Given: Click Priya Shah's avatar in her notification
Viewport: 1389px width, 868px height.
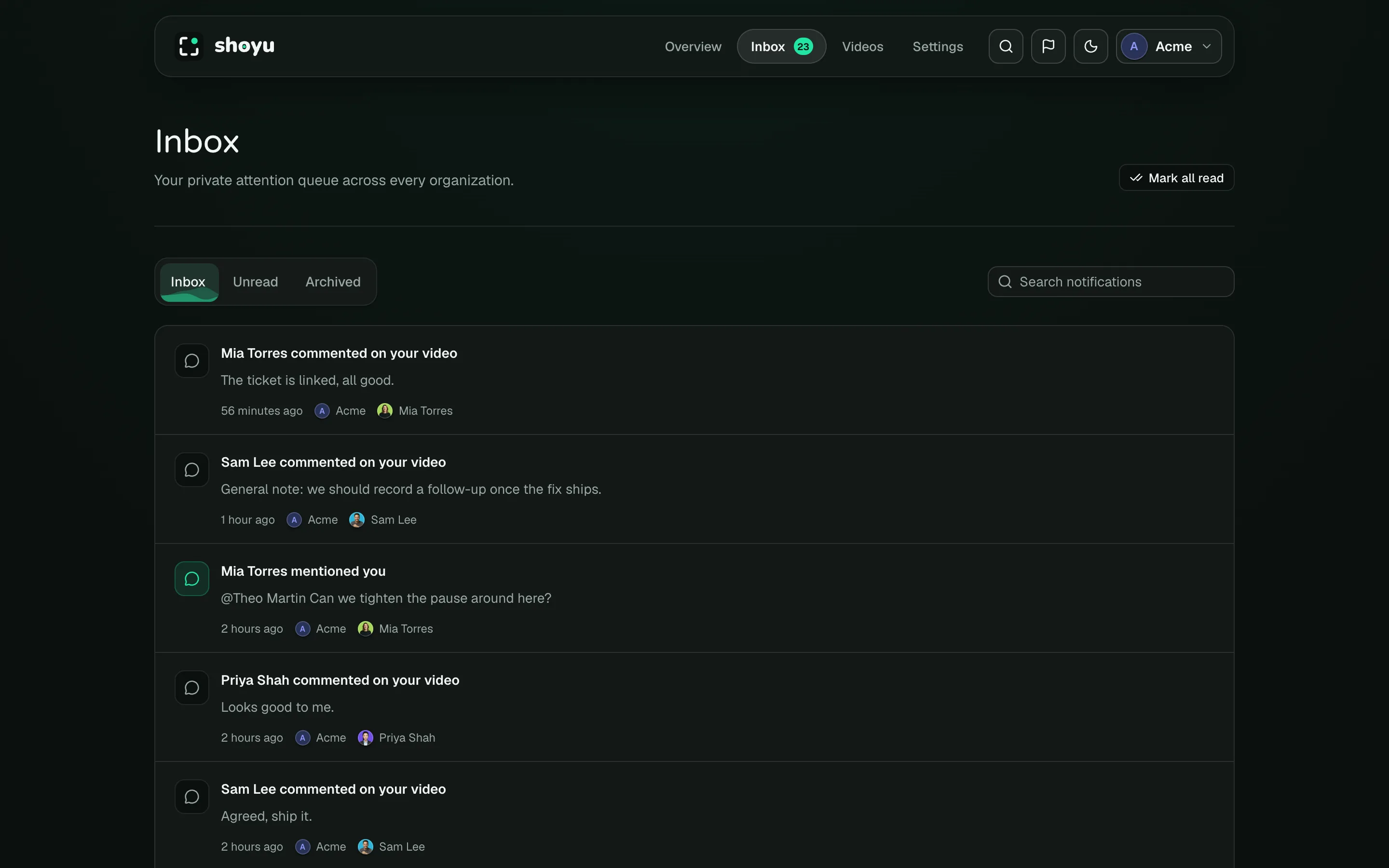Looking at the screenshot, I should 366,738.
